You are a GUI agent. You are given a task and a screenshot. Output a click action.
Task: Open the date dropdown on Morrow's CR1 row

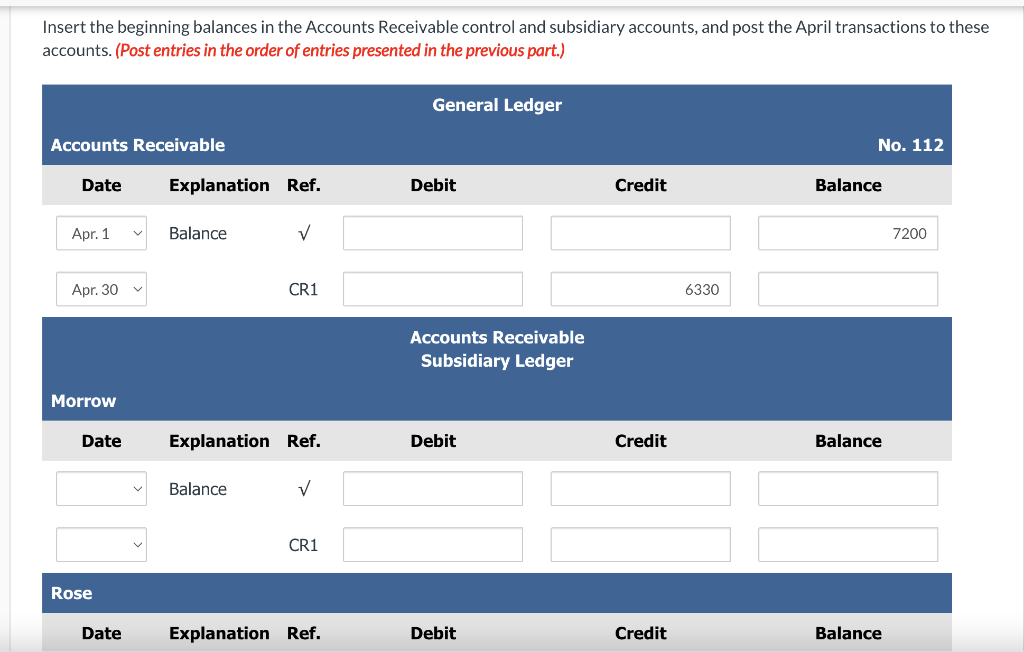pyautogui.click(x=101, y=544)
